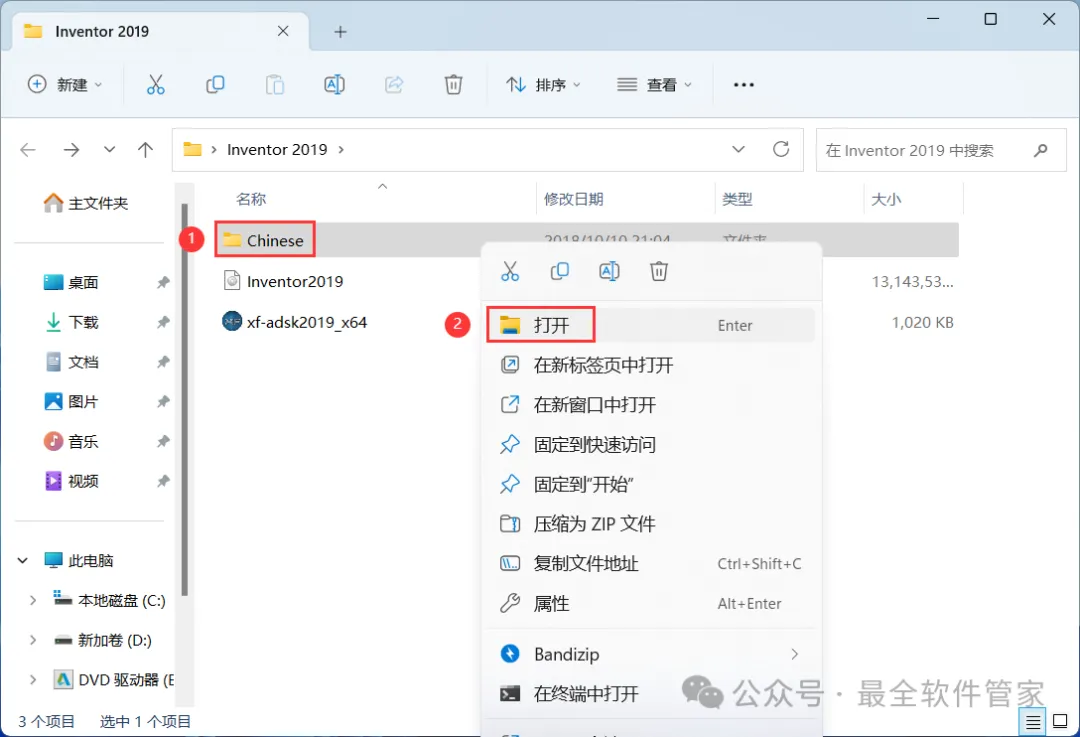Open the 新建 dropdown
The image size is (1080, 737).
coord(65,85)
